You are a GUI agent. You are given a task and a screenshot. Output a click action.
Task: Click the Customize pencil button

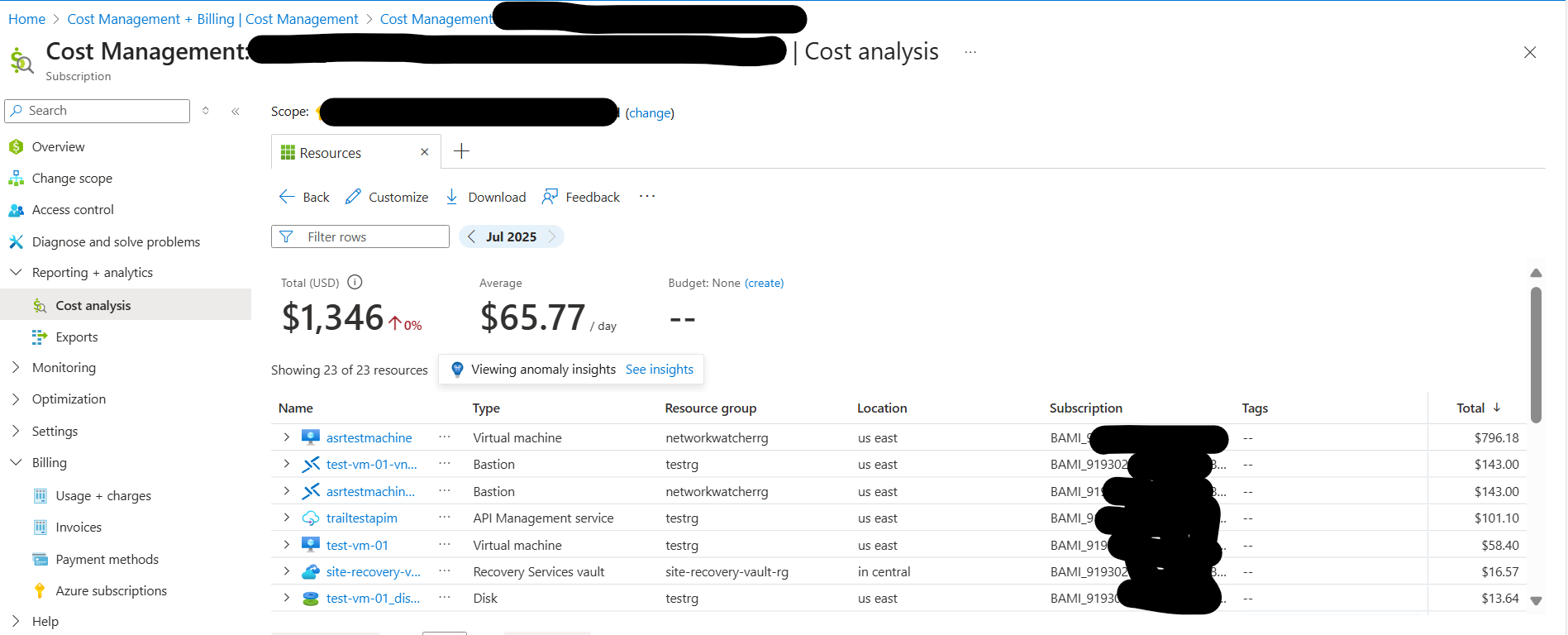click(387, 197)
